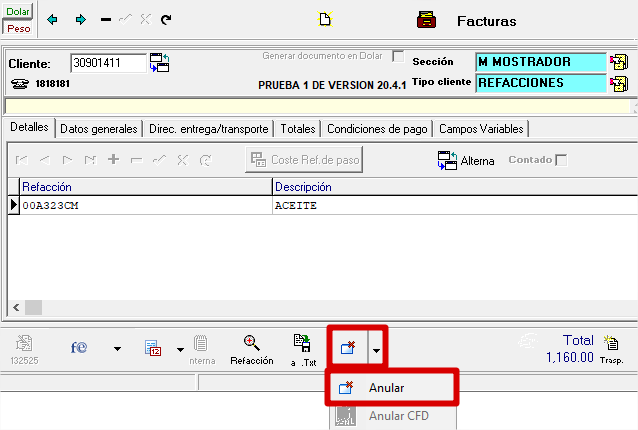Go to previous record with left arrow
The height and width of the screenshot is (430, 638).
(x=52, y=19)
